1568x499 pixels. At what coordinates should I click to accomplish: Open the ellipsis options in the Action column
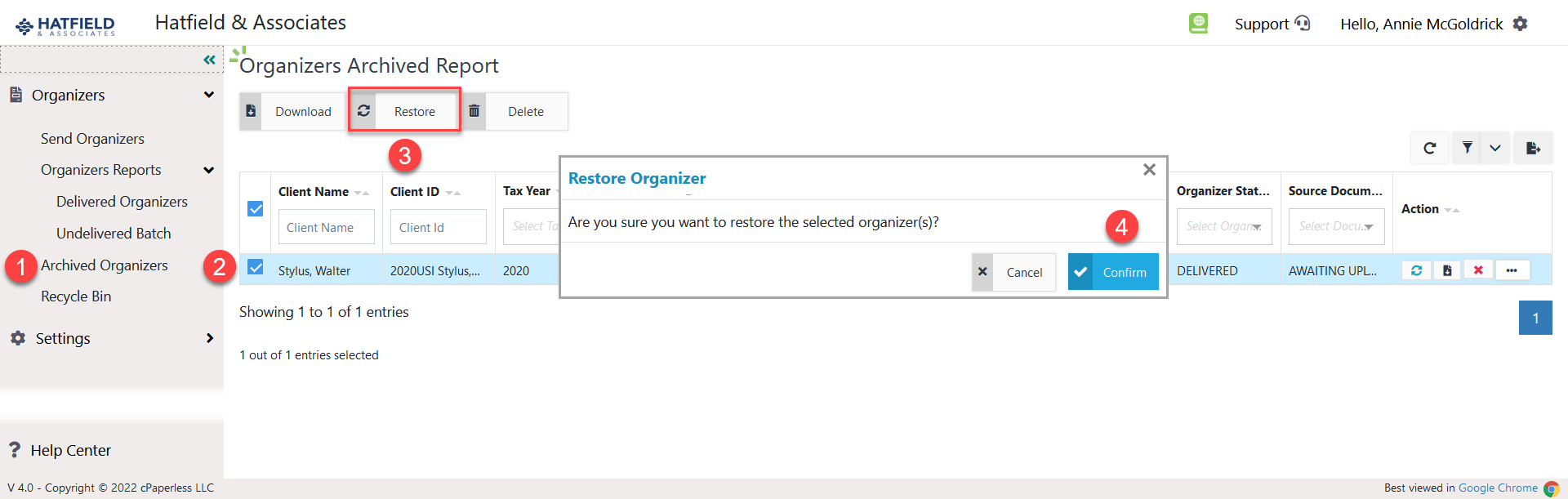1512,270
